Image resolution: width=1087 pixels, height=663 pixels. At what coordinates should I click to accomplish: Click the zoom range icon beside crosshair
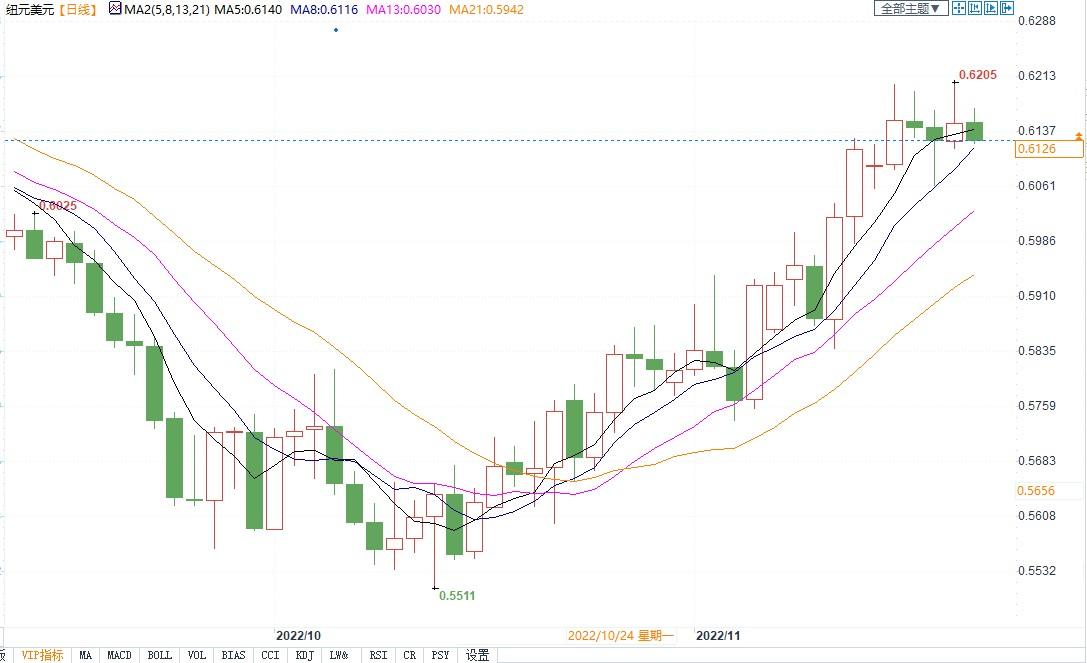coord(974,8)
